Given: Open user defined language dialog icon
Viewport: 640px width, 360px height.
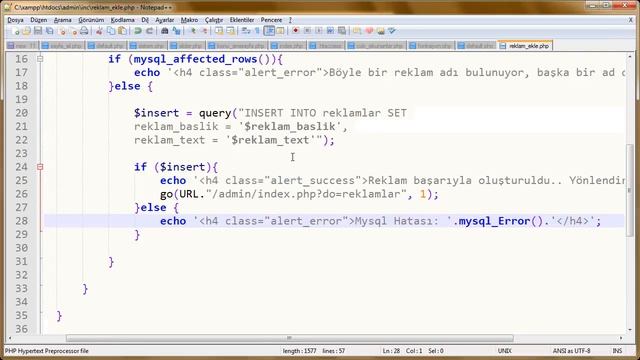Looking at the screenshot, I should pyautogui.click(x=280, y=31).
